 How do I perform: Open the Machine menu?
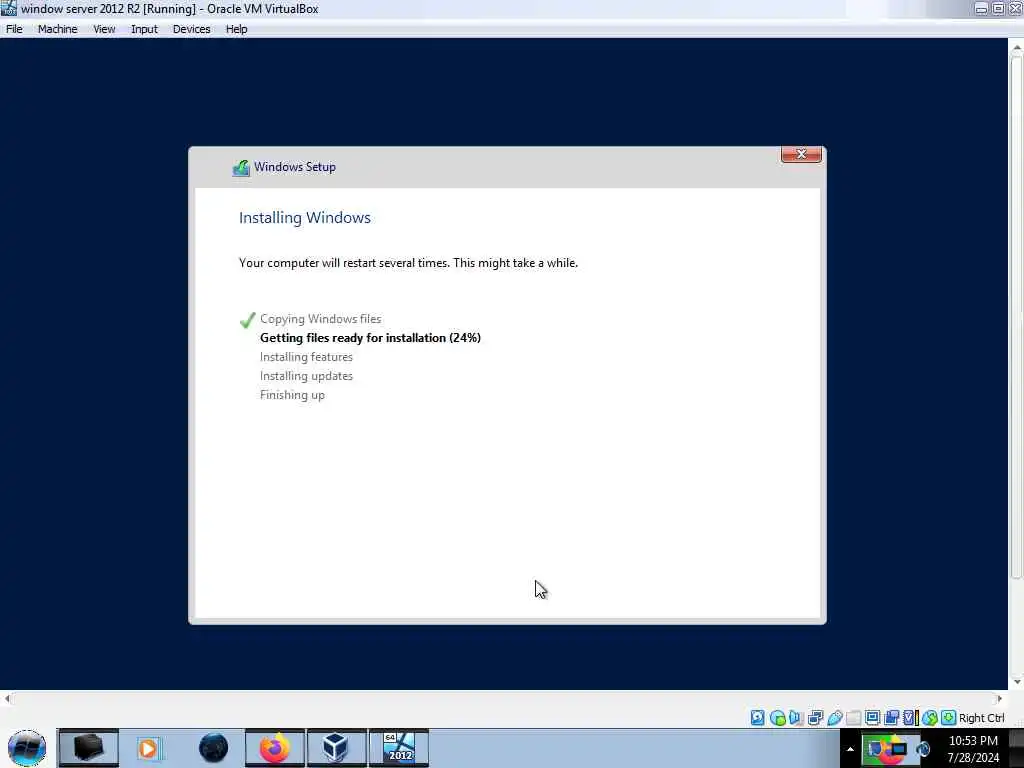pyautogui.click(x=57, y=29)
